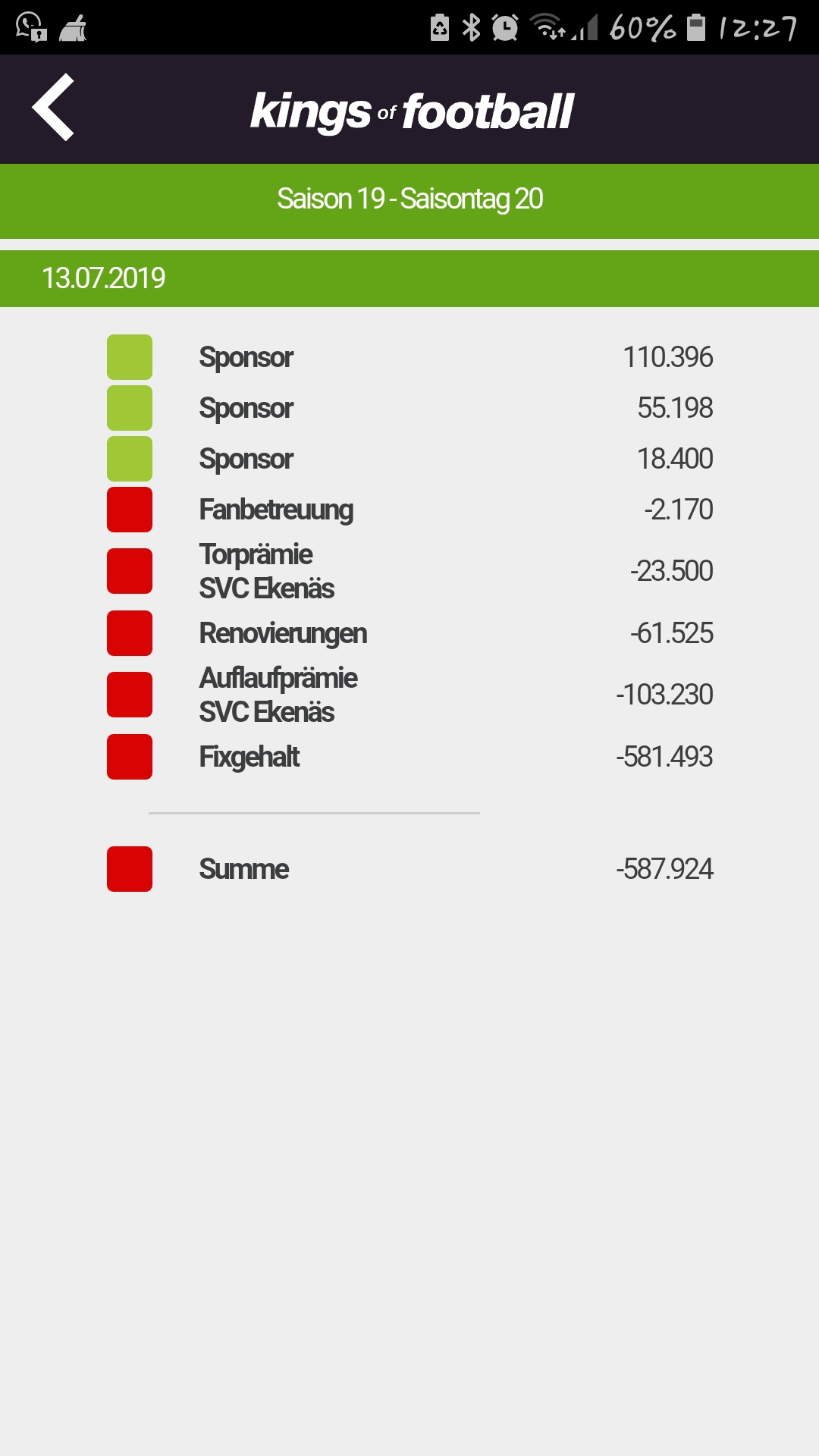This screenshot has width=819, height=1456.
Task: Open the Torprämie SVC Ekenäs entry
Action: [x=409, y=571]
